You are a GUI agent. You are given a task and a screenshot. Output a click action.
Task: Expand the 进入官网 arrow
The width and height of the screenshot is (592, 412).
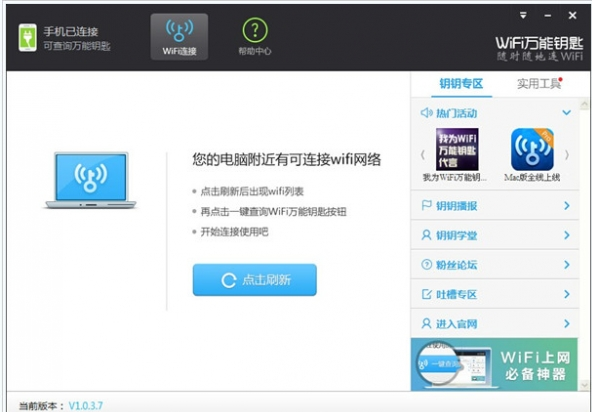click(x=567, y=324)
